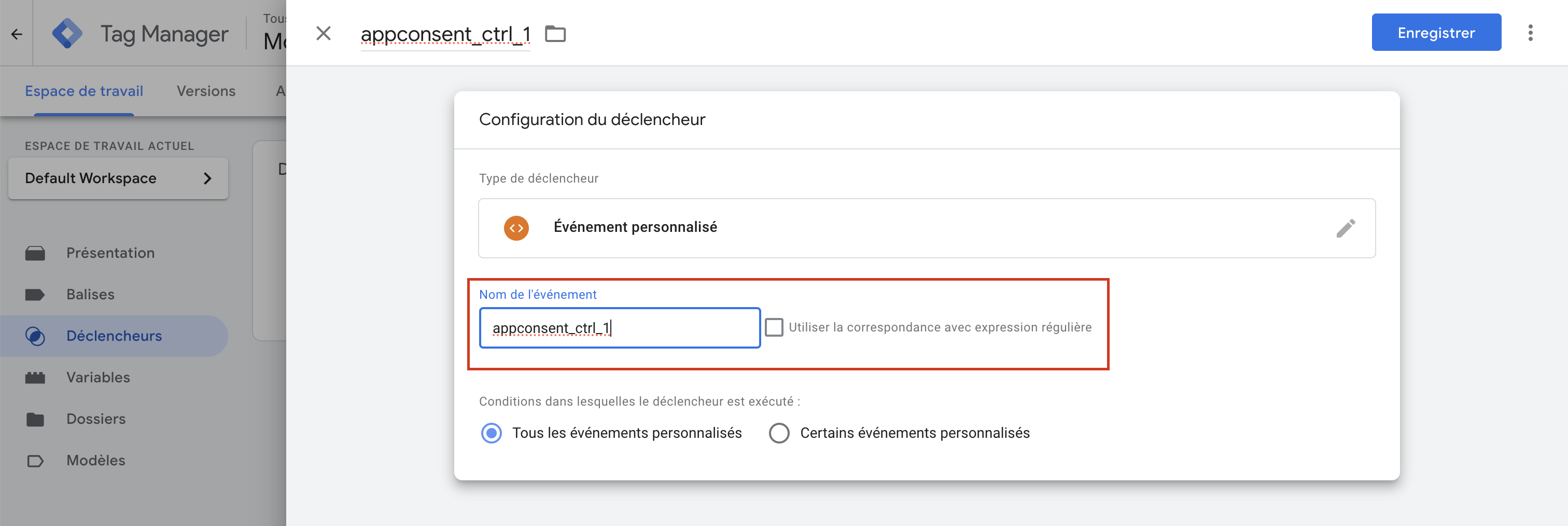Click the pencil edit icon for trigger type

(x=1345, y=228)
